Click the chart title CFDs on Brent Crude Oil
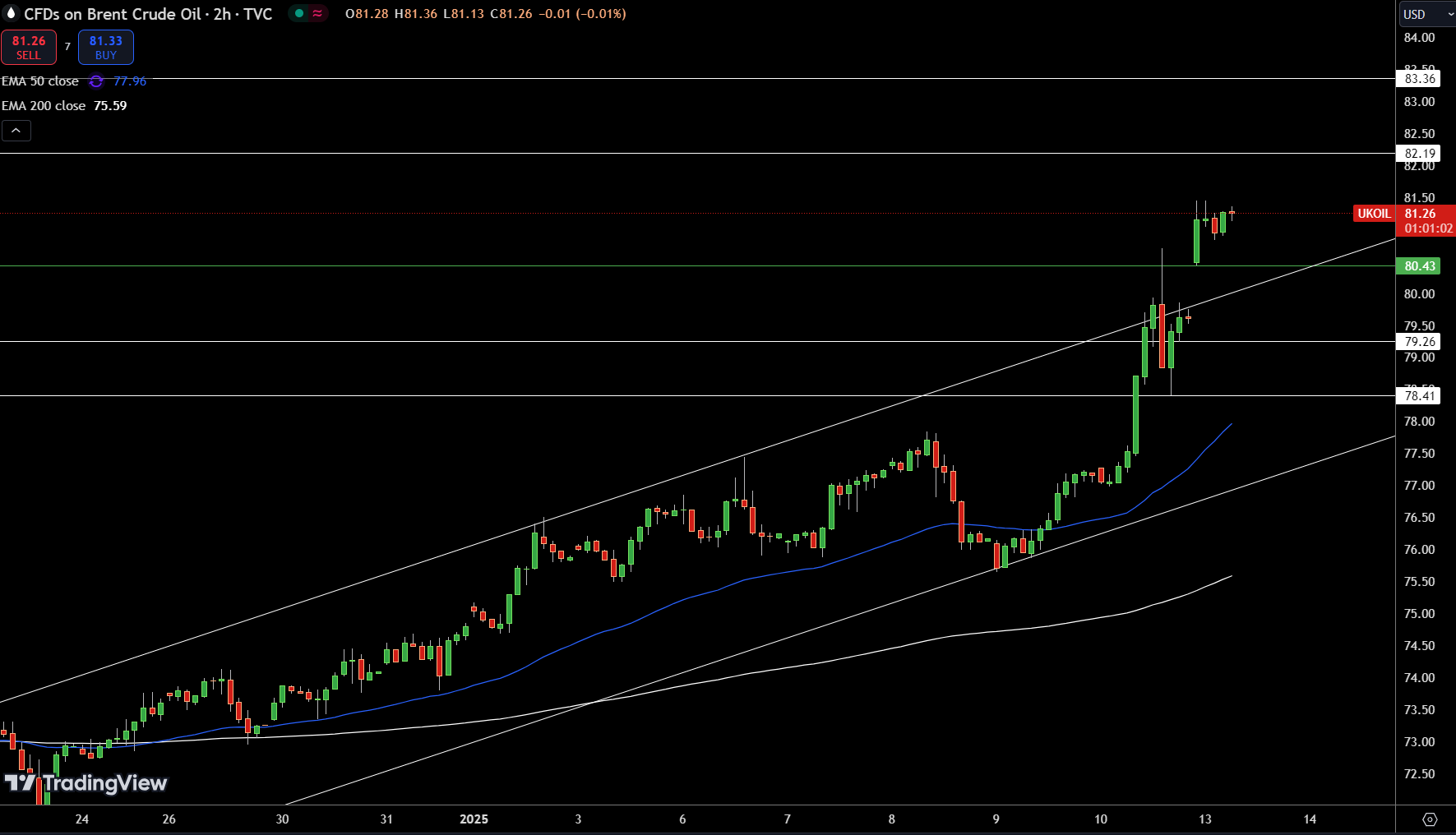The image size is (1456, 835). click(113, 14)
